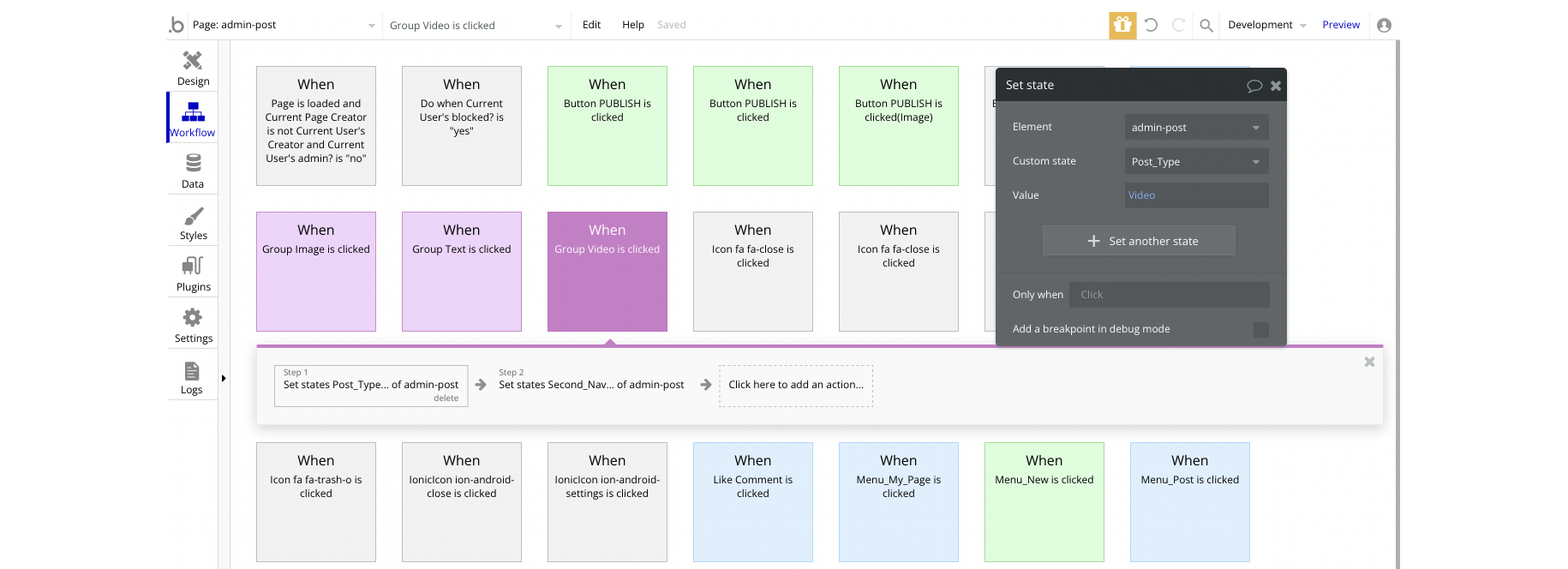Open the Settings gear section
This screenshot has width=1568, height=569.
pos(193,324)
